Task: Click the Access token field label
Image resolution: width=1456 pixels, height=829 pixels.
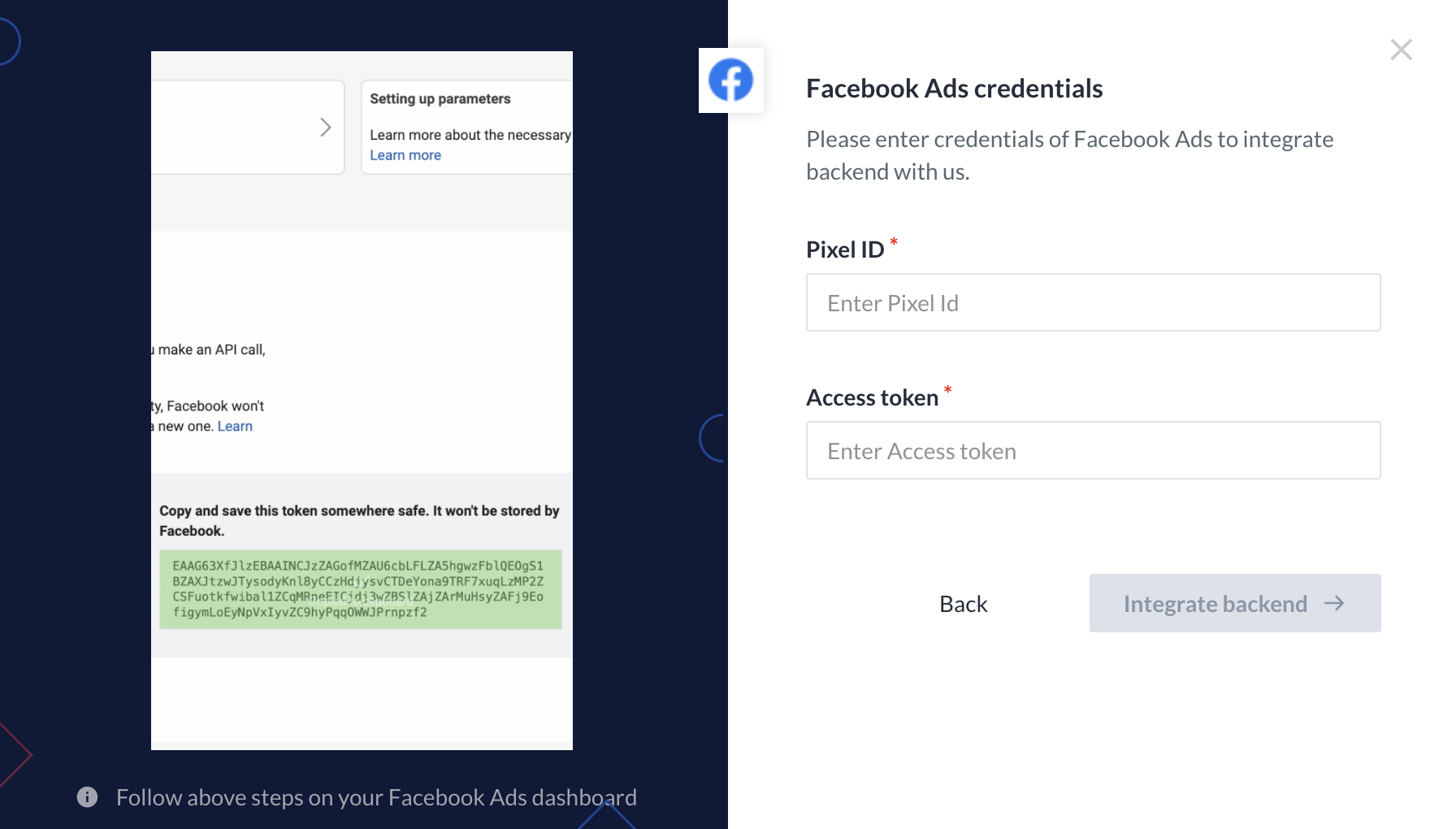Action: click(x=872, y=397)
